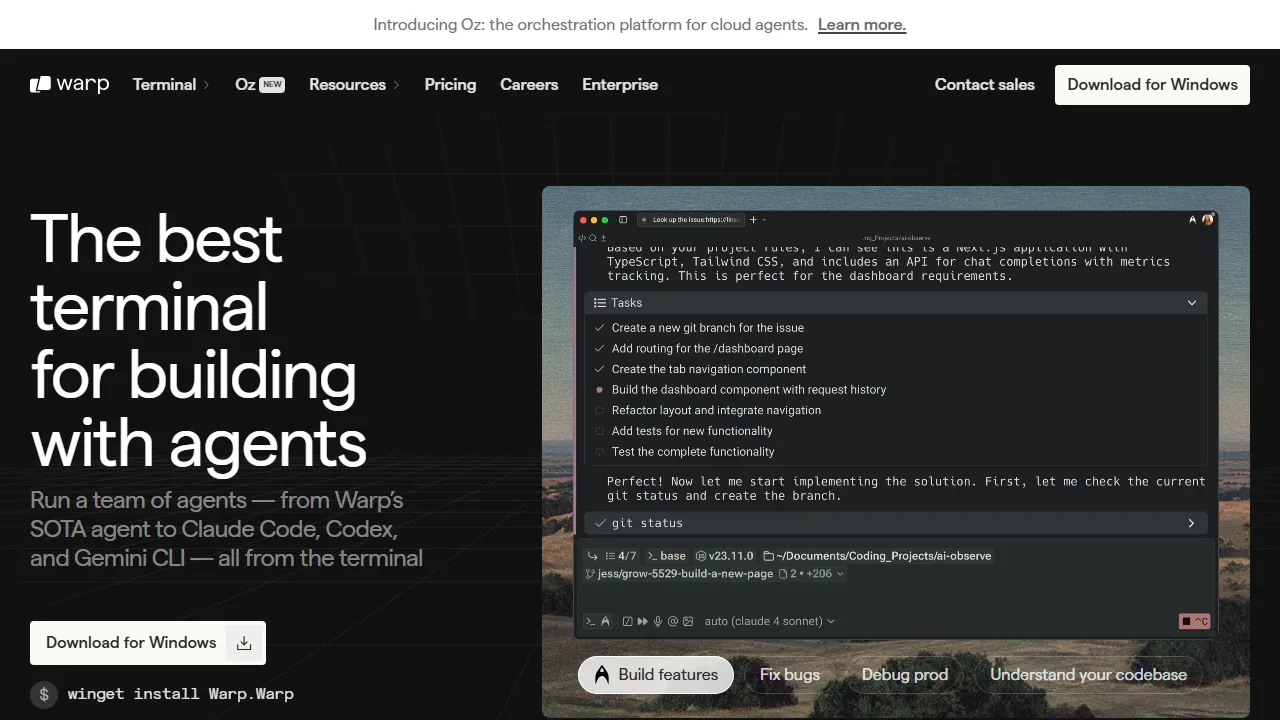Click the user avatar in terminal window
This screenshot has height=720, width=1280.
[1208, 219]
